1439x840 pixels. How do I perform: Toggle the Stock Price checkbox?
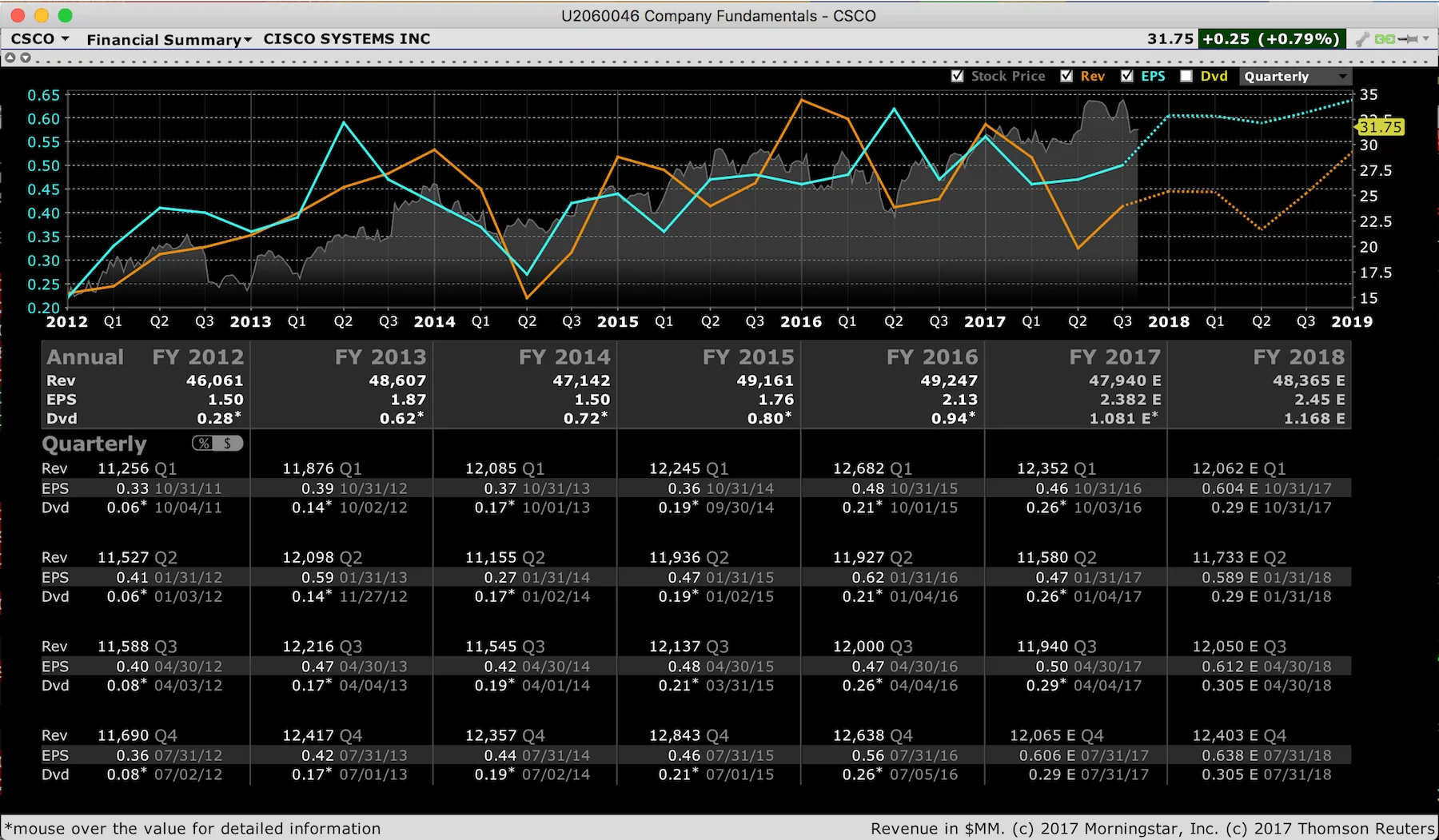(957, 76)
